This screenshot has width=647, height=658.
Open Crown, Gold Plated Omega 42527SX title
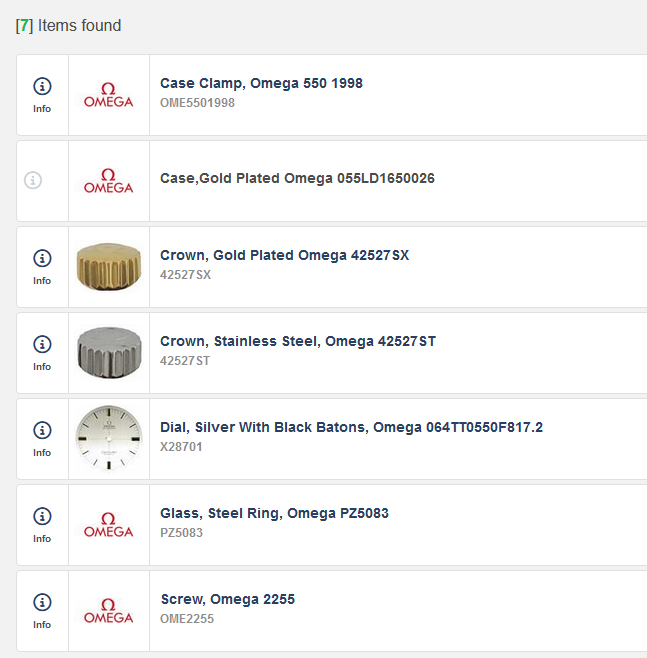tap(284, 256)
